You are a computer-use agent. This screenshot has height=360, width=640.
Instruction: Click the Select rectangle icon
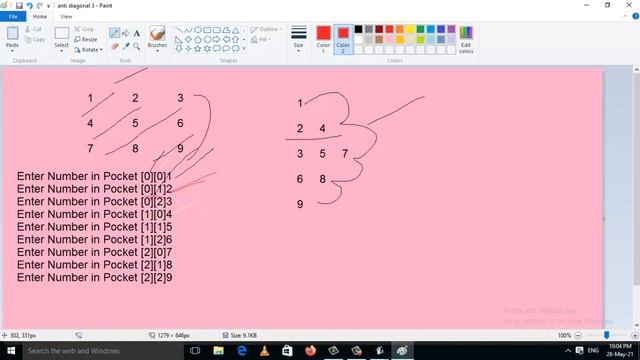pos(62,33)
